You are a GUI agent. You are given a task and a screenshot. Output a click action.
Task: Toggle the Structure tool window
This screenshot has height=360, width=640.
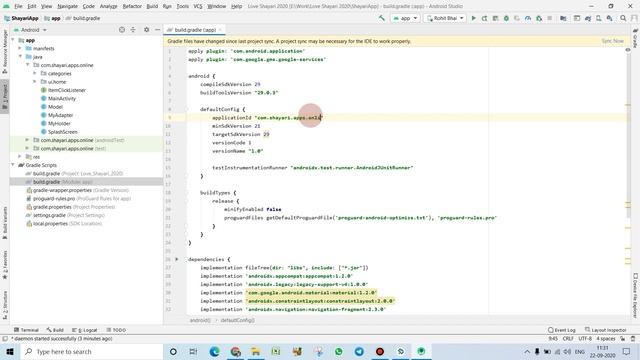[x=4, y=305]
